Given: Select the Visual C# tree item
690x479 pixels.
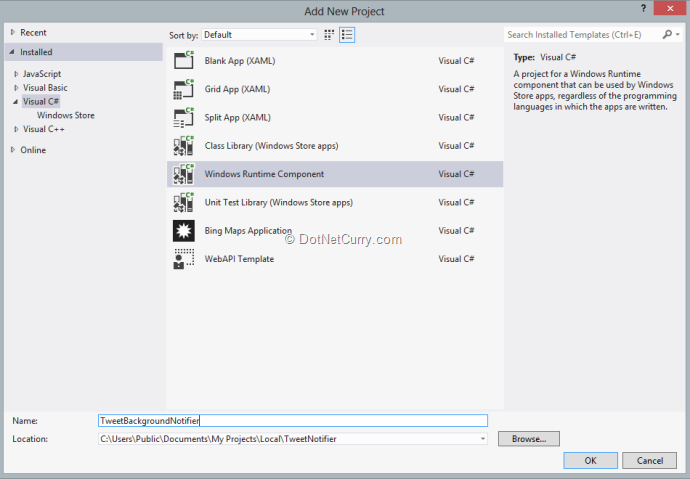Looking at the screenshot, I should coord(40,102).
